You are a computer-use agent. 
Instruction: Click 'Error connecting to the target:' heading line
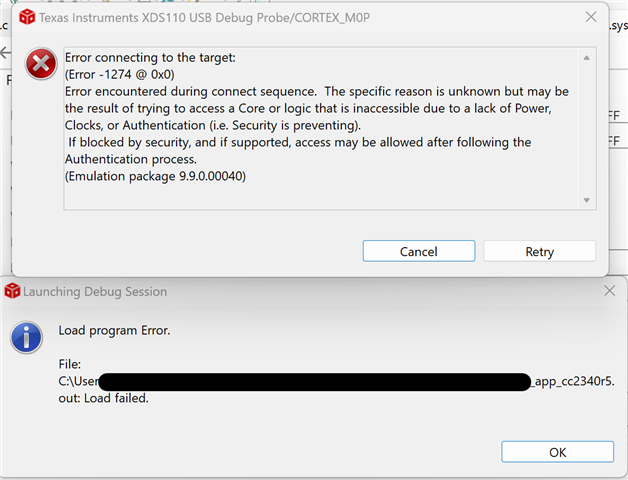click(150, 57)
